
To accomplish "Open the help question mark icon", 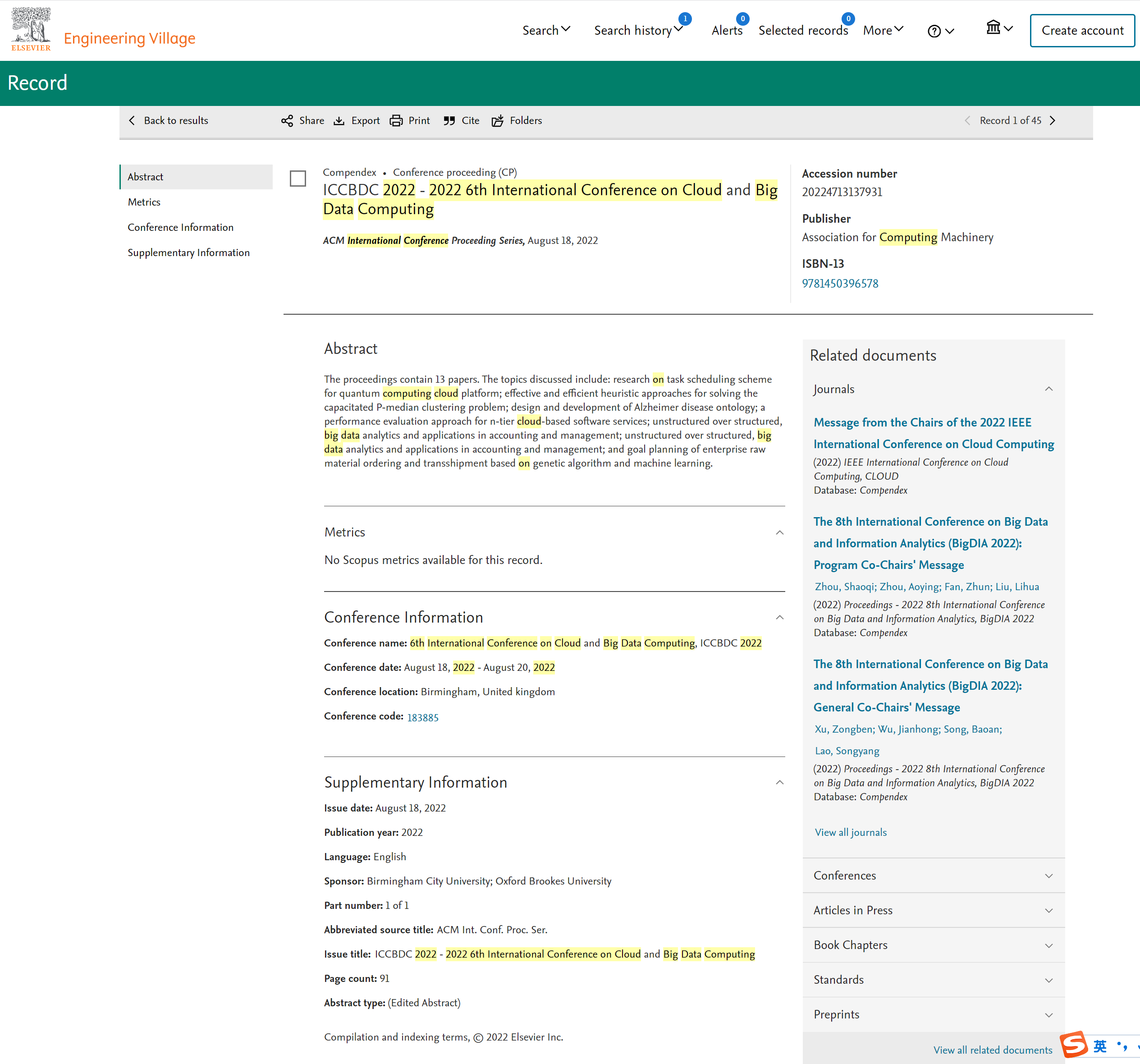I will 934,31.
